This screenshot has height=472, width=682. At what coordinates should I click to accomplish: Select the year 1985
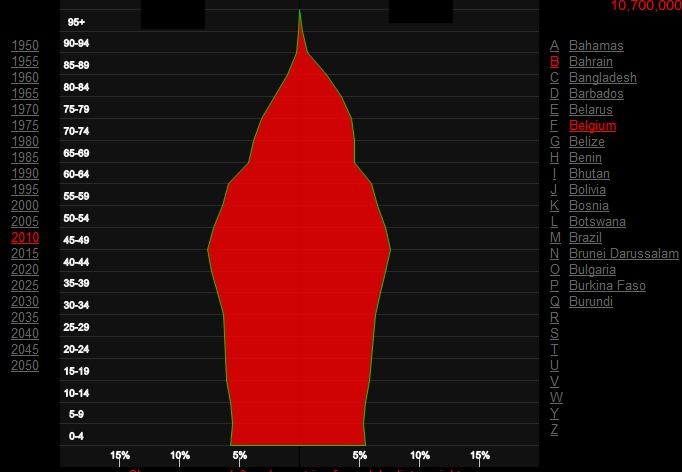pos(25,157)
